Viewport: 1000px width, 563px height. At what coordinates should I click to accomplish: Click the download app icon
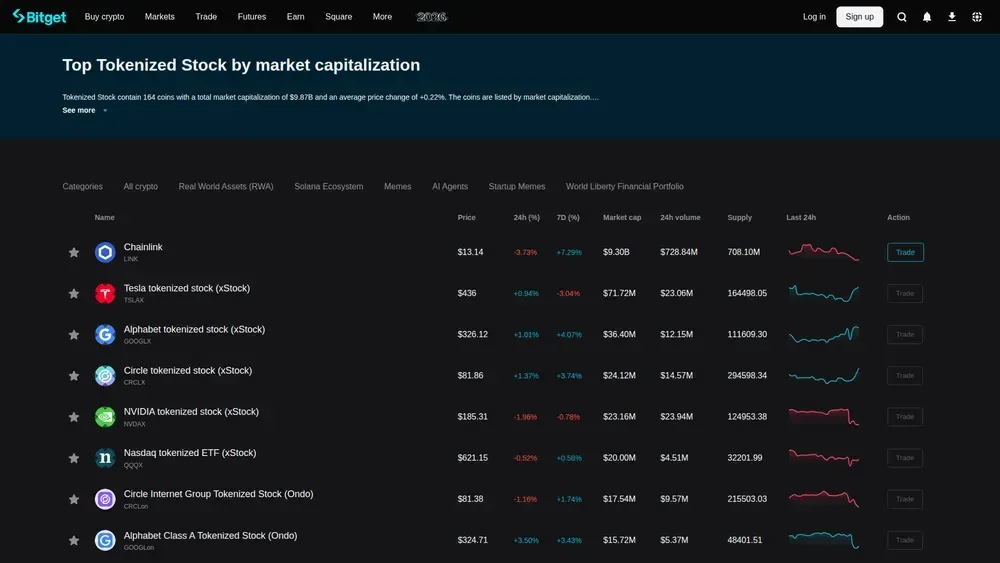(952, 17)
